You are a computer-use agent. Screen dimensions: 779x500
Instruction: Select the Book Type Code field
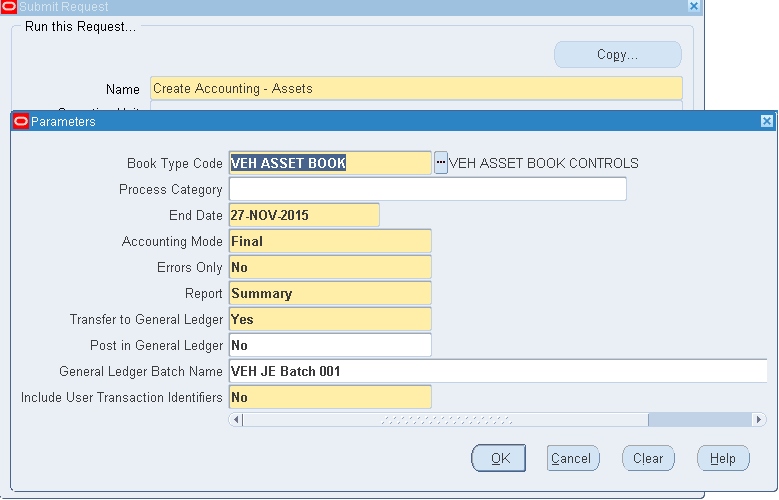[330, 163]
